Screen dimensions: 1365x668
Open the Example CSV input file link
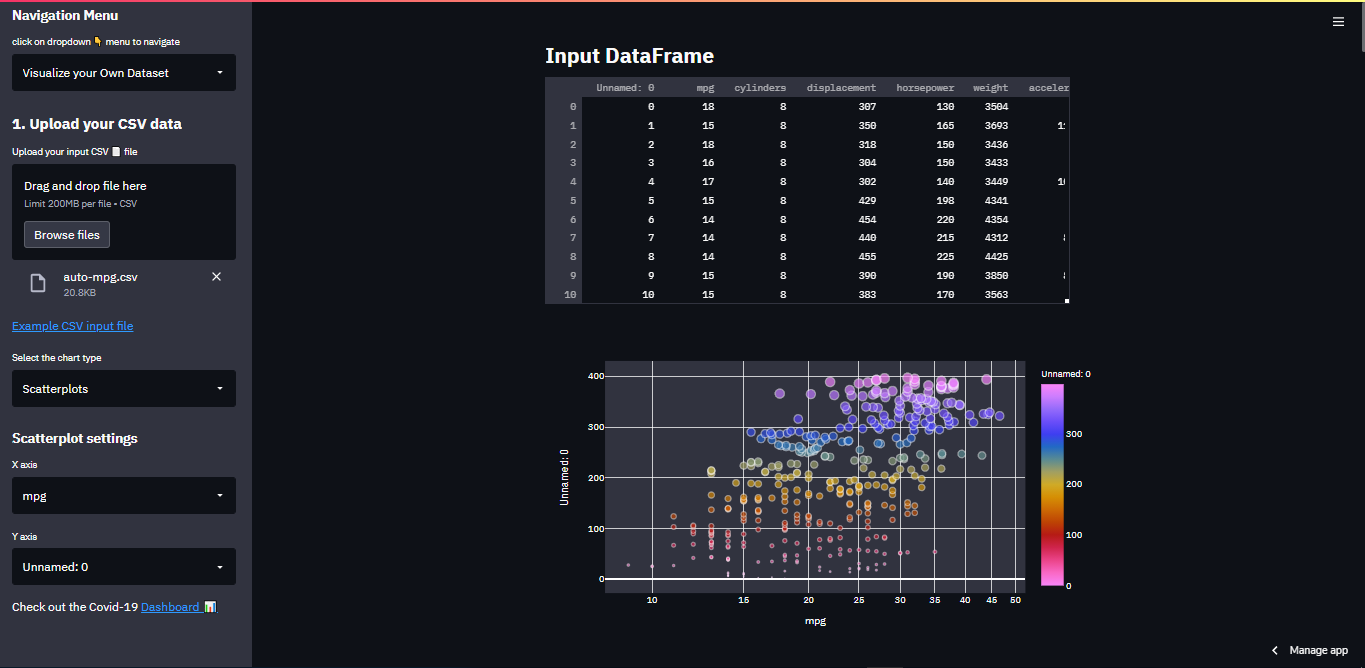coord(72,326)
